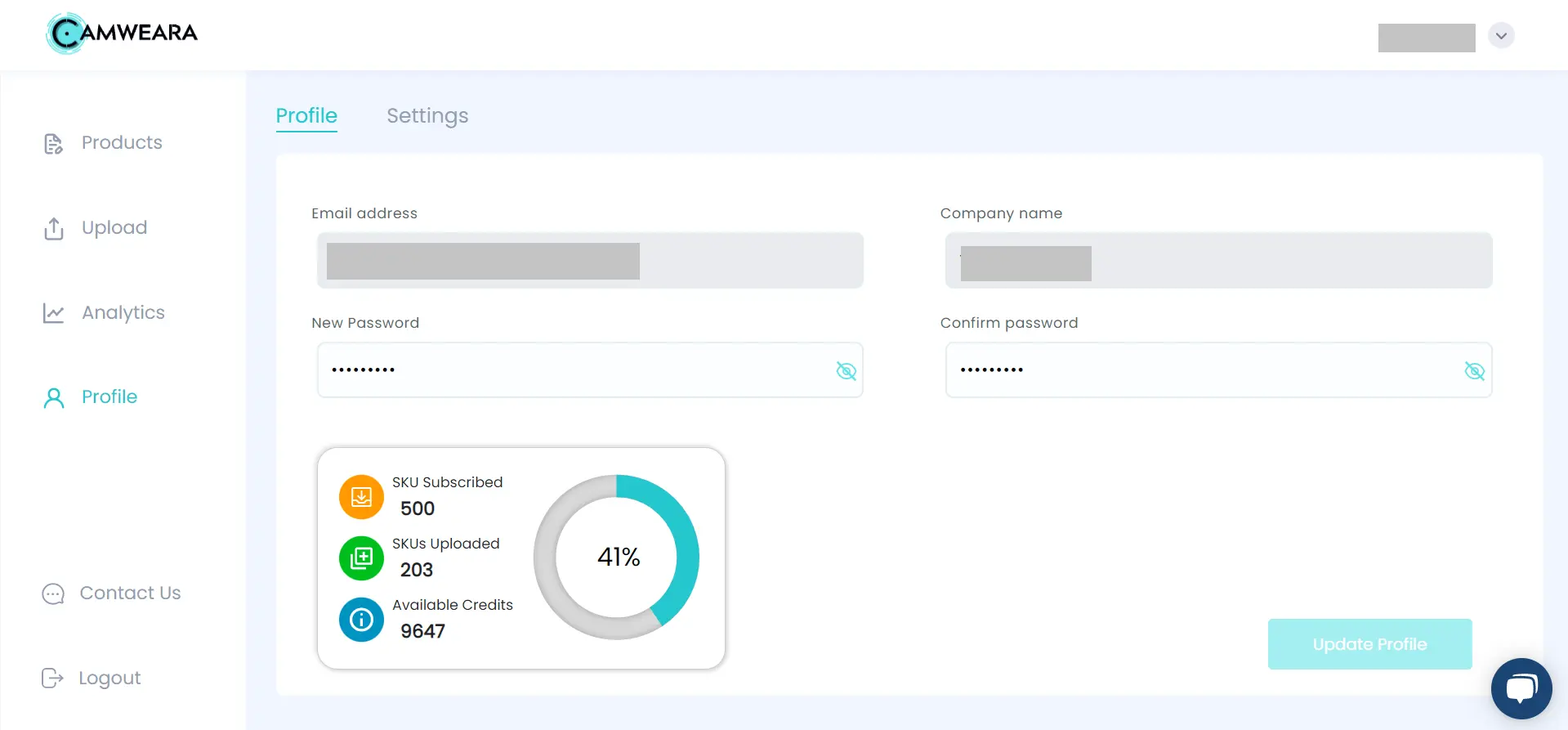The height and width of the screenshot is (730, 1568).
Task: Click the Upload arrow icon
Action: (x=53, y=229)
